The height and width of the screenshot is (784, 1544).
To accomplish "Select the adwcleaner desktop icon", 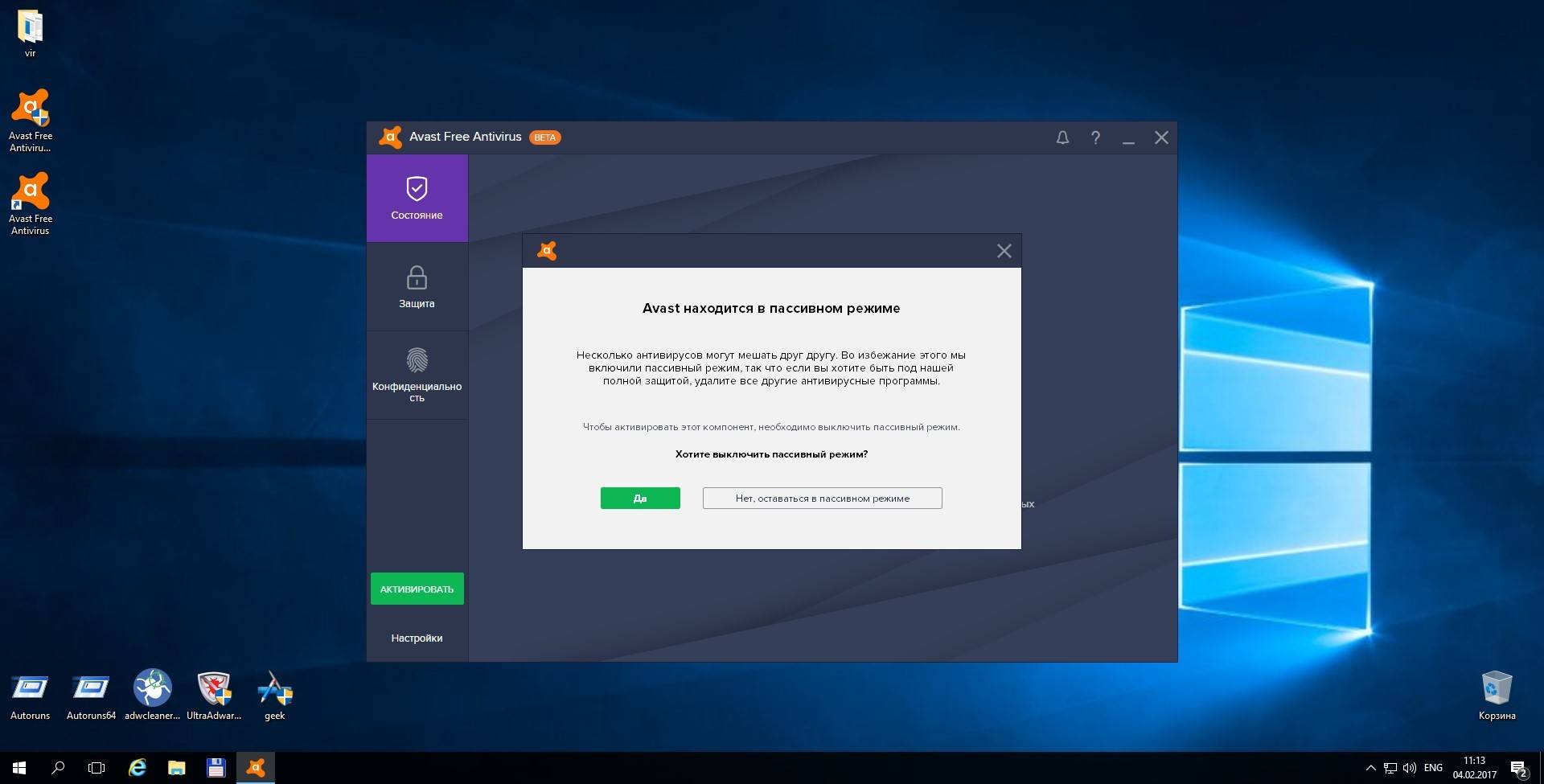I will click(x=152, y=696).
